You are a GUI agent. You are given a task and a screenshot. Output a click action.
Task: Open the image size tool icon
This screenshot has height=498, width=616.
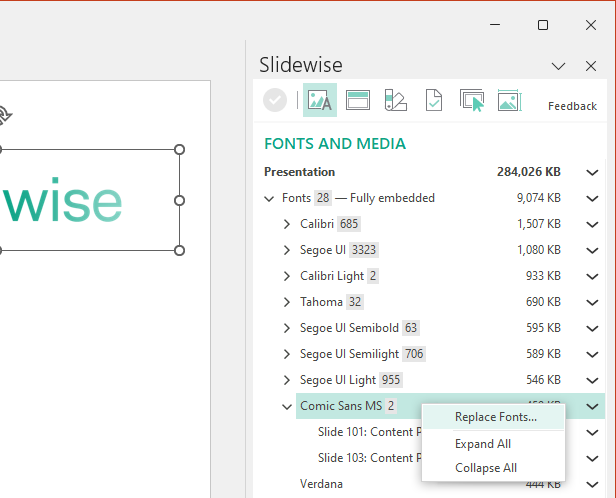click(510, 100)
